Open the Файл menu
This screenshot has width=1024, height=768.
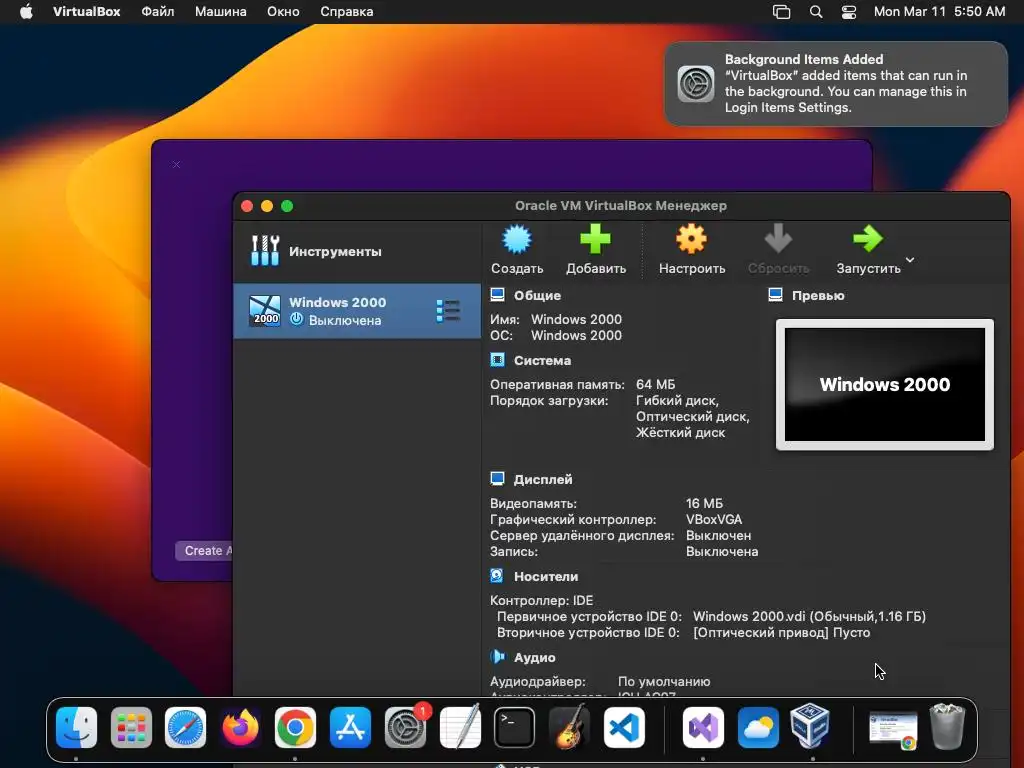(x=157, y=12)
